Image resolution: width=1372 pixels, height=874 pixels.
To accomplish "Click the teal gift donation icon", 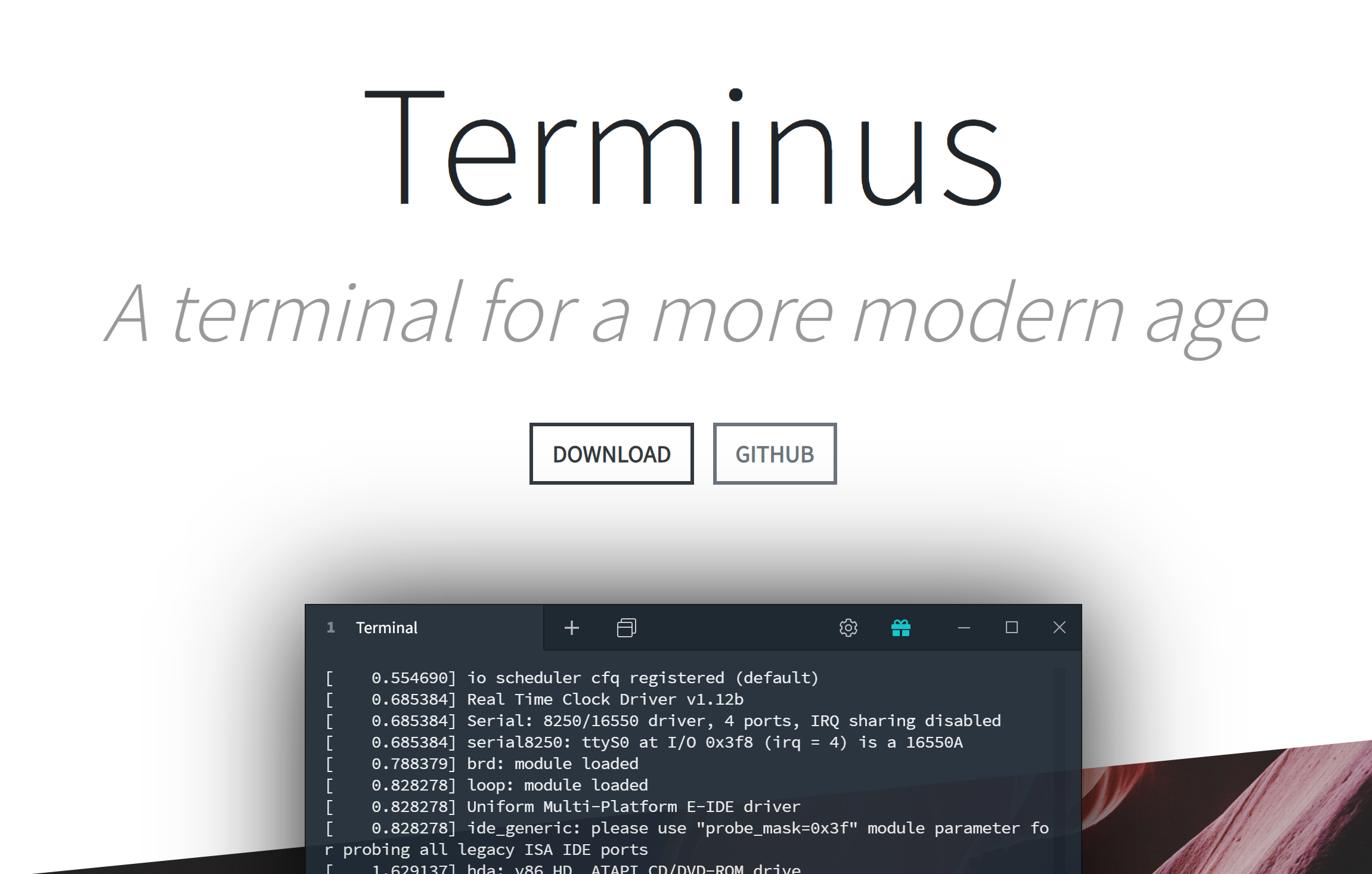I will coord(900,627).
